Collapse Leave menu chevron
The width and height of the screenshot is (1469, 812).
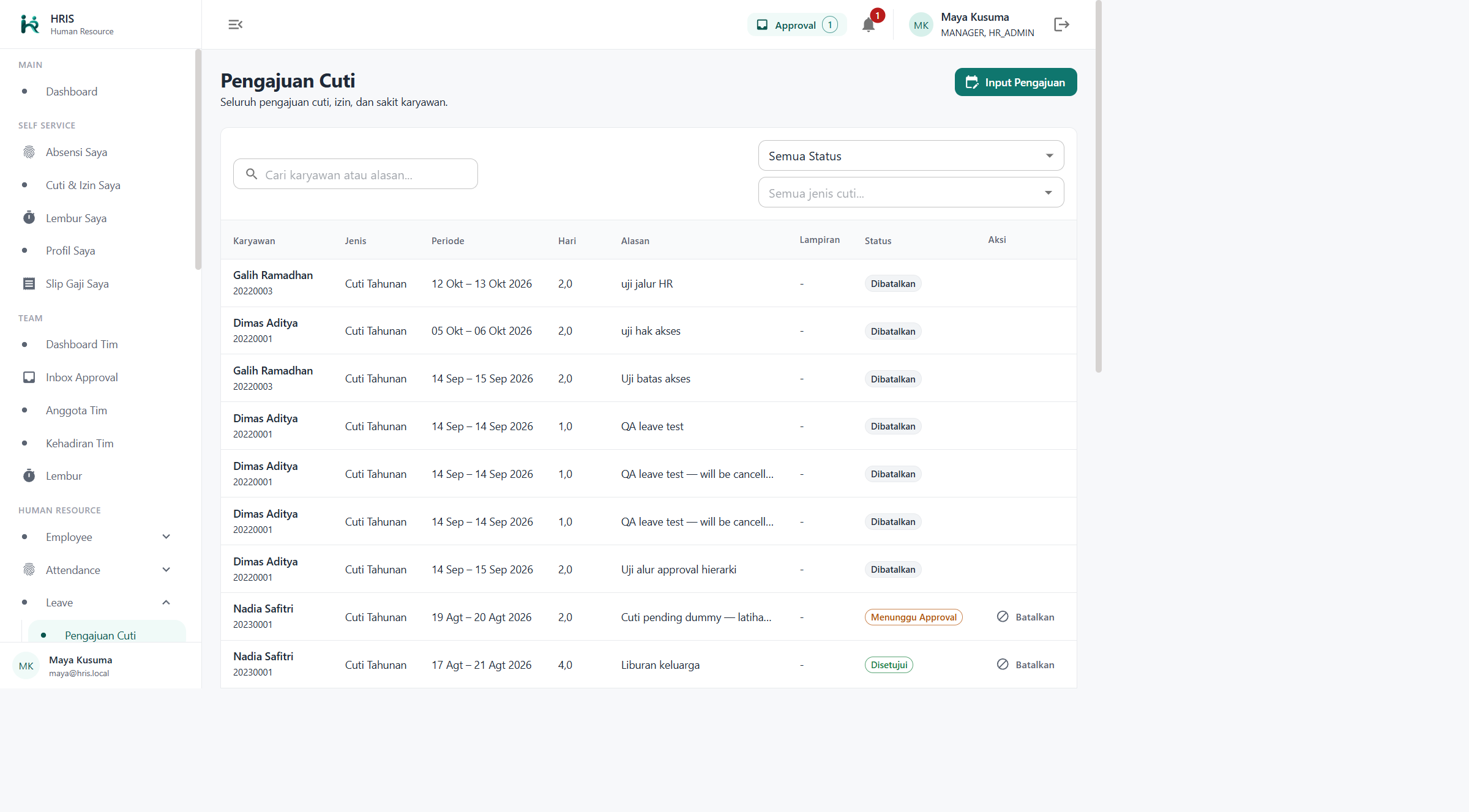(x=166, y=603)
